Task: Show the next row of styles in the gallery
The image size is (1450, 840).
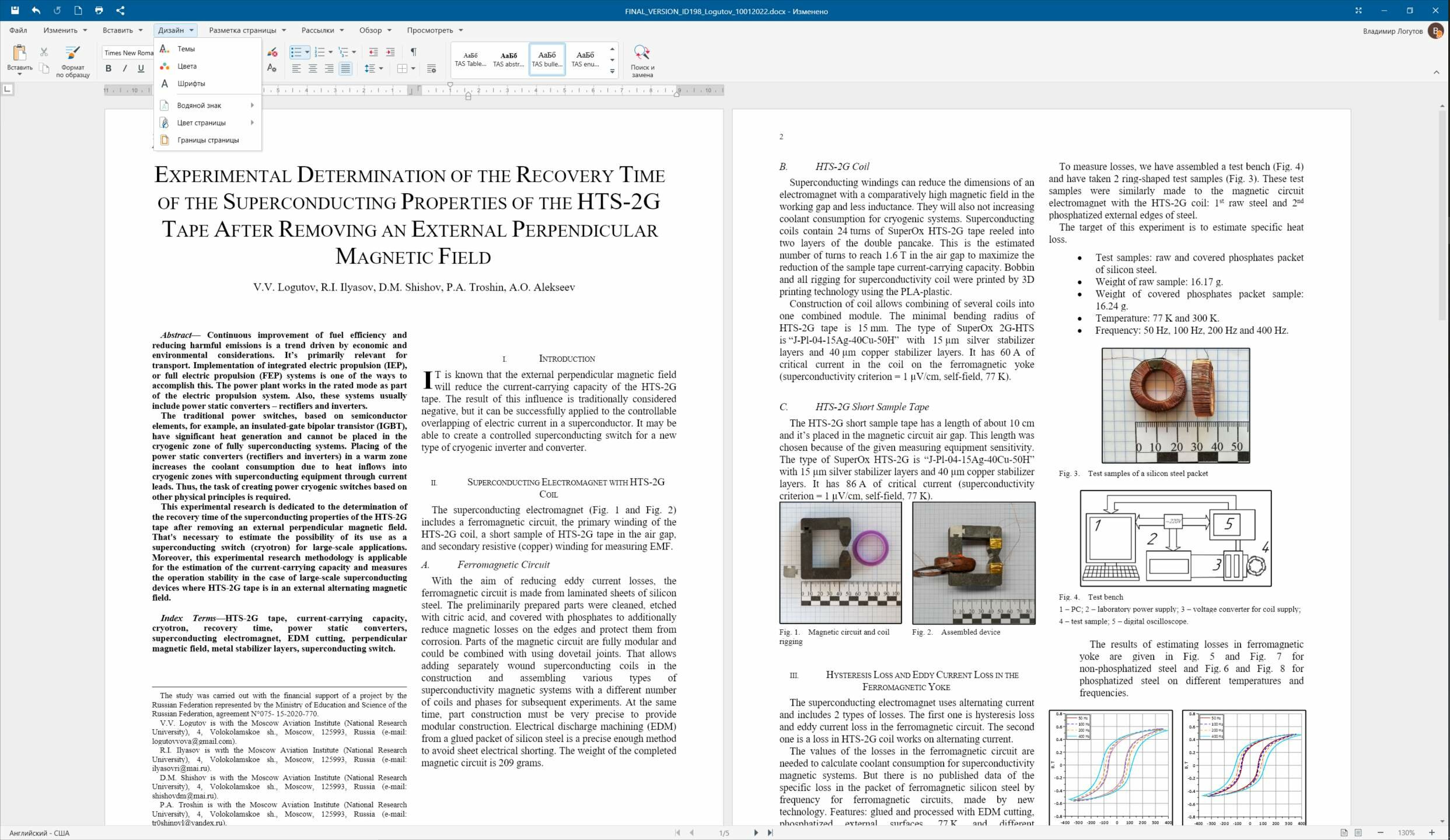Action: click(x=612, y=60)
